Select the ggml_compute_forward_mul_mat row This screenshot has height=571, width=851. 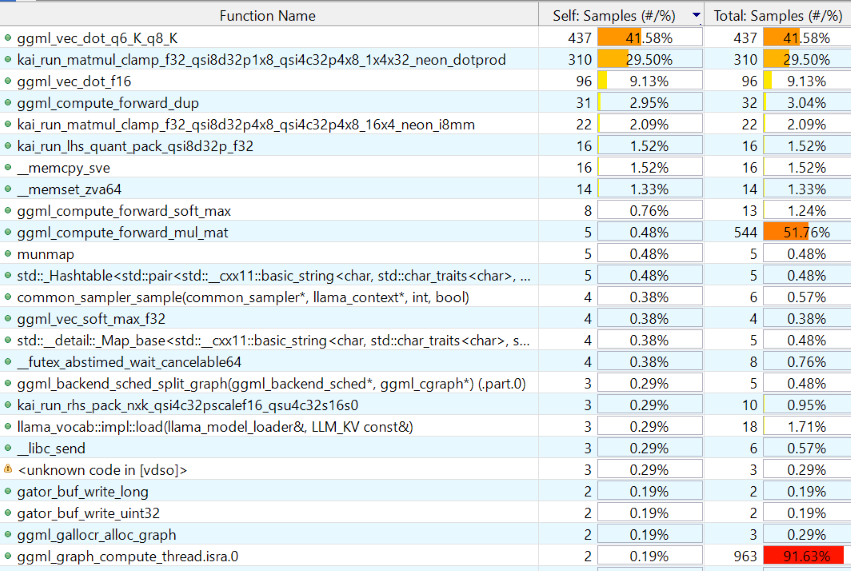pos(123,232)
